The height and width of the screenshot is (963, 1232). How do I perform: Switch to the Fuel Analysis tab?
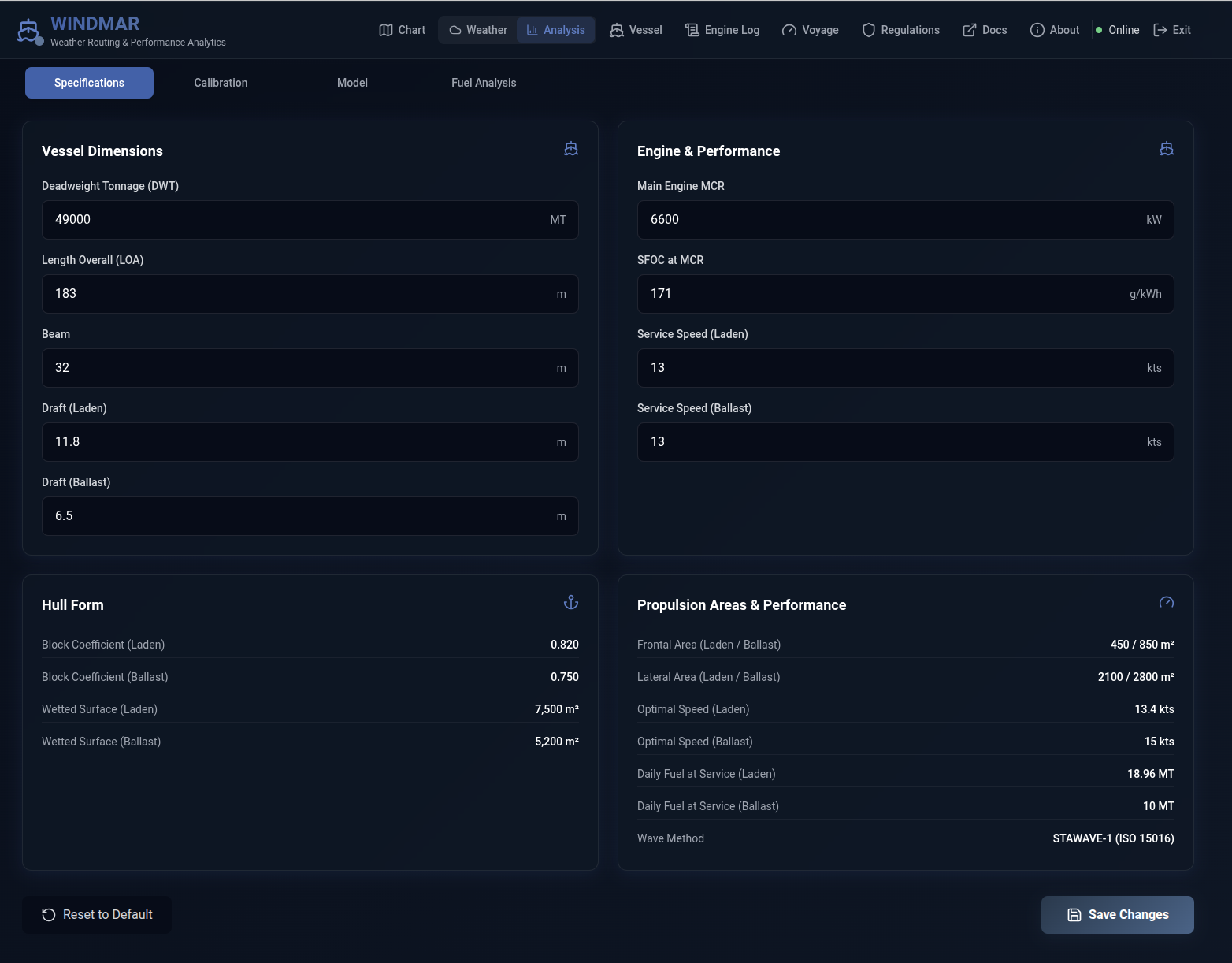coord(484,83)
